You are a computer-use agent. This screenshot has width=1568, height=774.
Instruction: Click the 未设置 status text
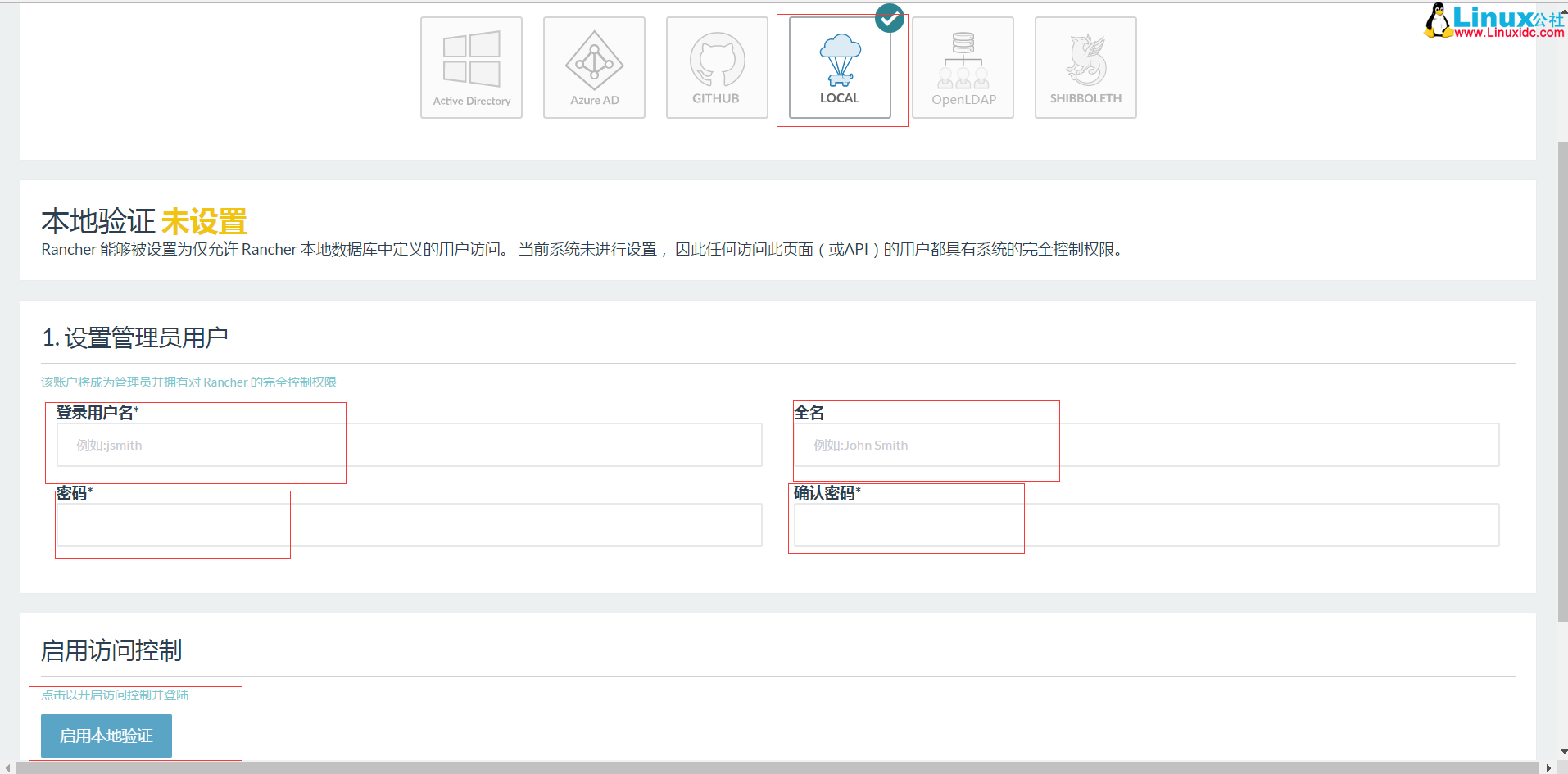click(x=203, y=220)
